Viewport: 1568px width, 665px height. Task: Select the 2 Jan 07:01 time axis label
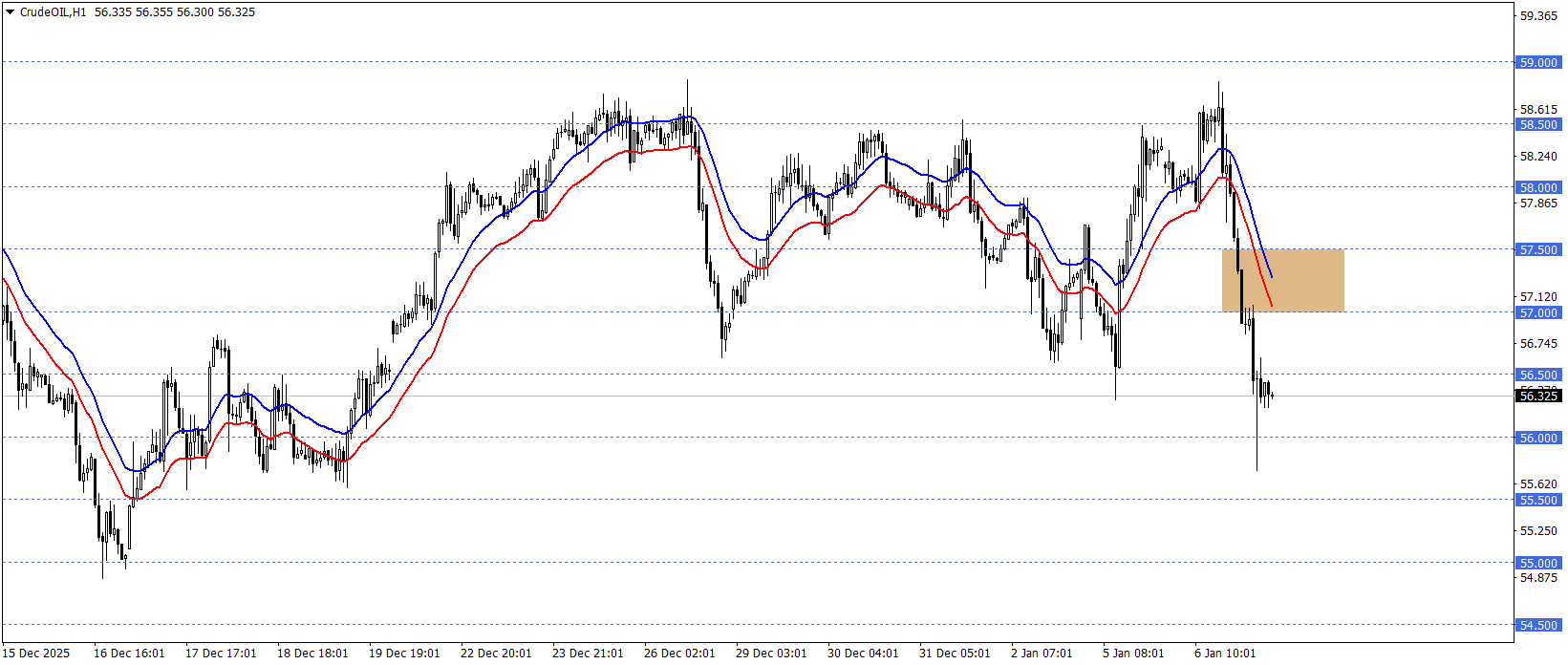point(1042,654)
